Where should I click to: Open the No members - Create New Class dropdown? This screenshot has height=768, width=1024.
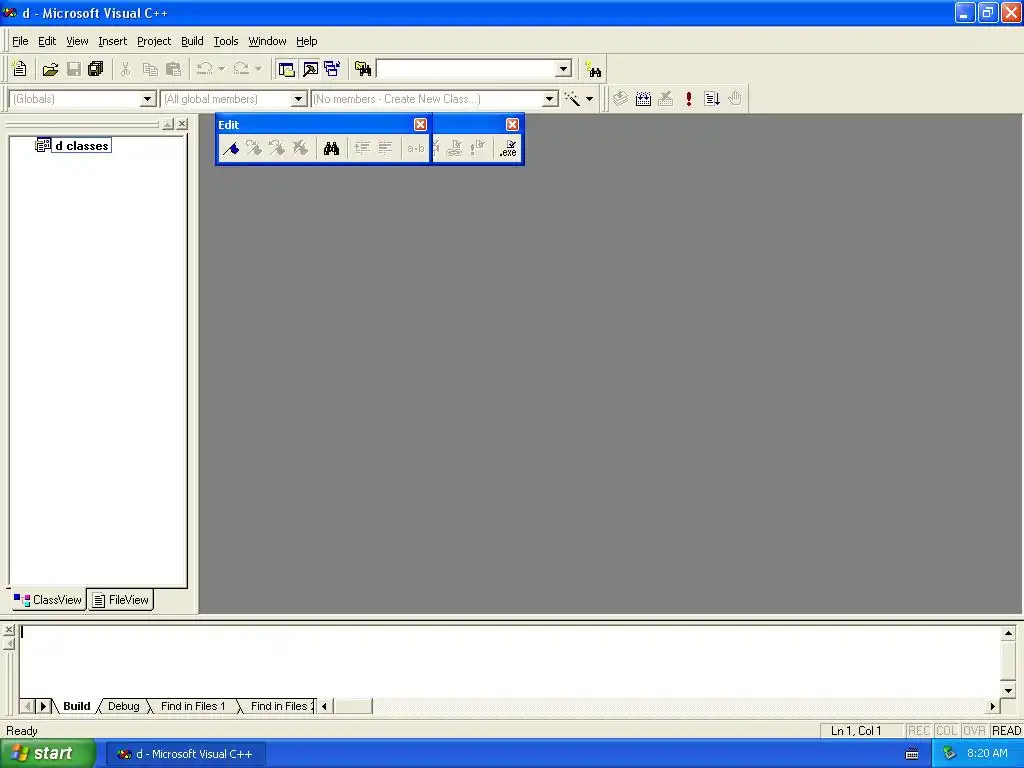(x=550, y=99)
